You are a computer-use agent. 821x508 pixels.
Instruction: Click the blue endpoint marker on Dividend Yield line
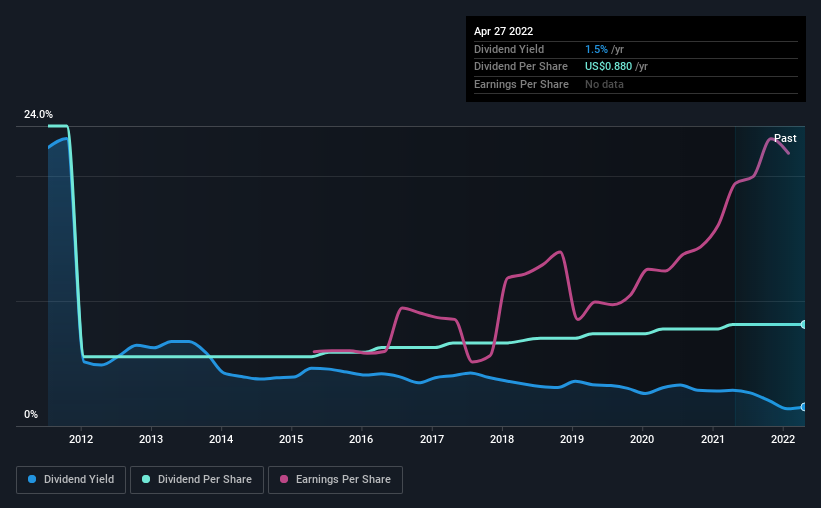(804, 407)
